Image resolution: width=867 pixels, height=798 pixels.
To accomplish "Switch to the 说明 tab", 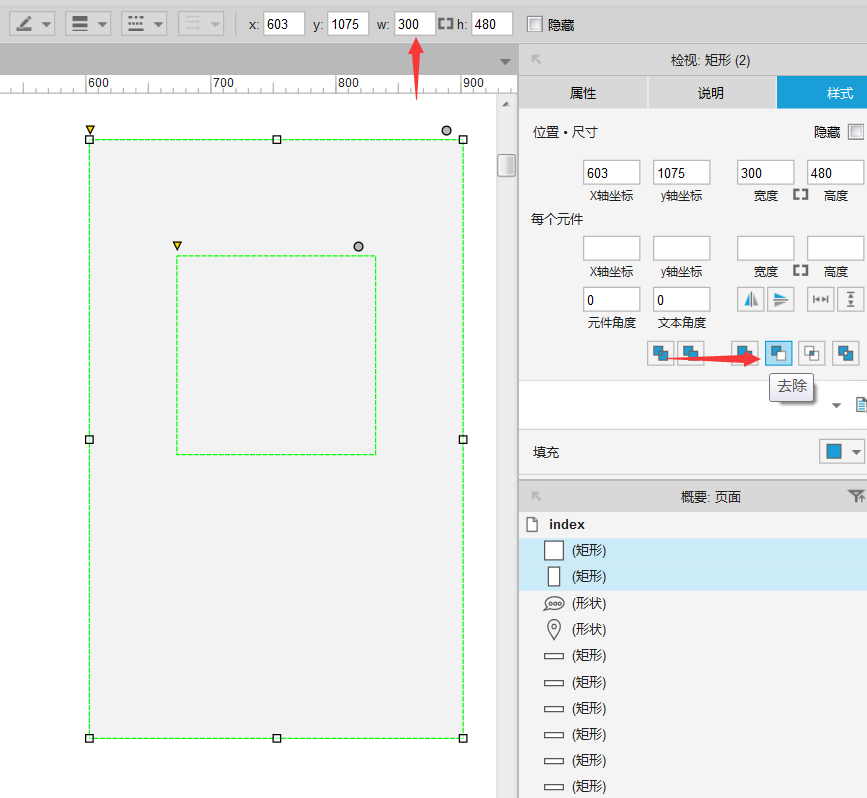I will pyautogui.click(x=711, y=93).
